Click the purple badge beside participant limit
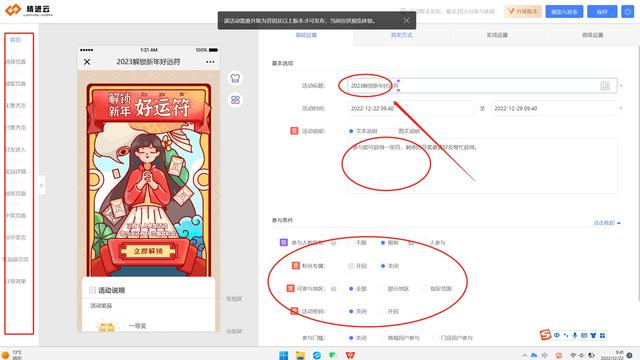Image resolution: width=640 pixels, height=360 pixels. click(x=283, y=242)
